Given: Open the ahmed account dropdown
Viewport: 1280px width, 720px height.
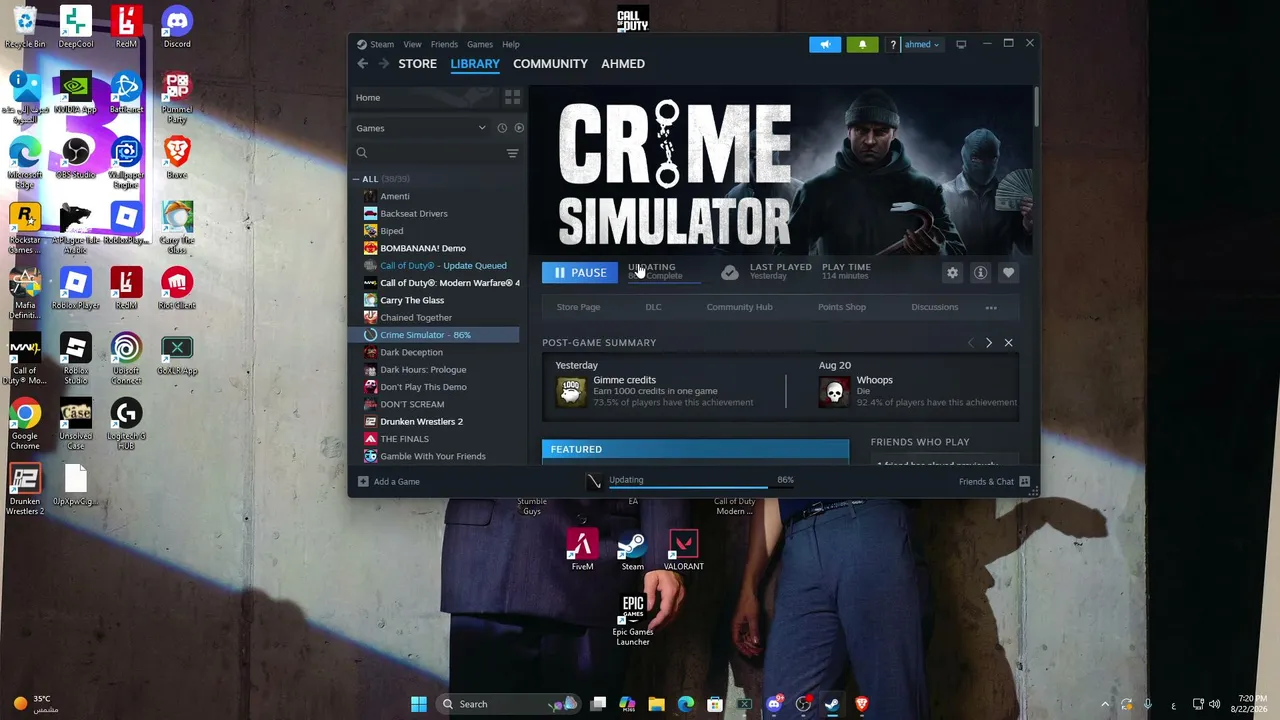Looking at the screenshot, I should point(921,44).
